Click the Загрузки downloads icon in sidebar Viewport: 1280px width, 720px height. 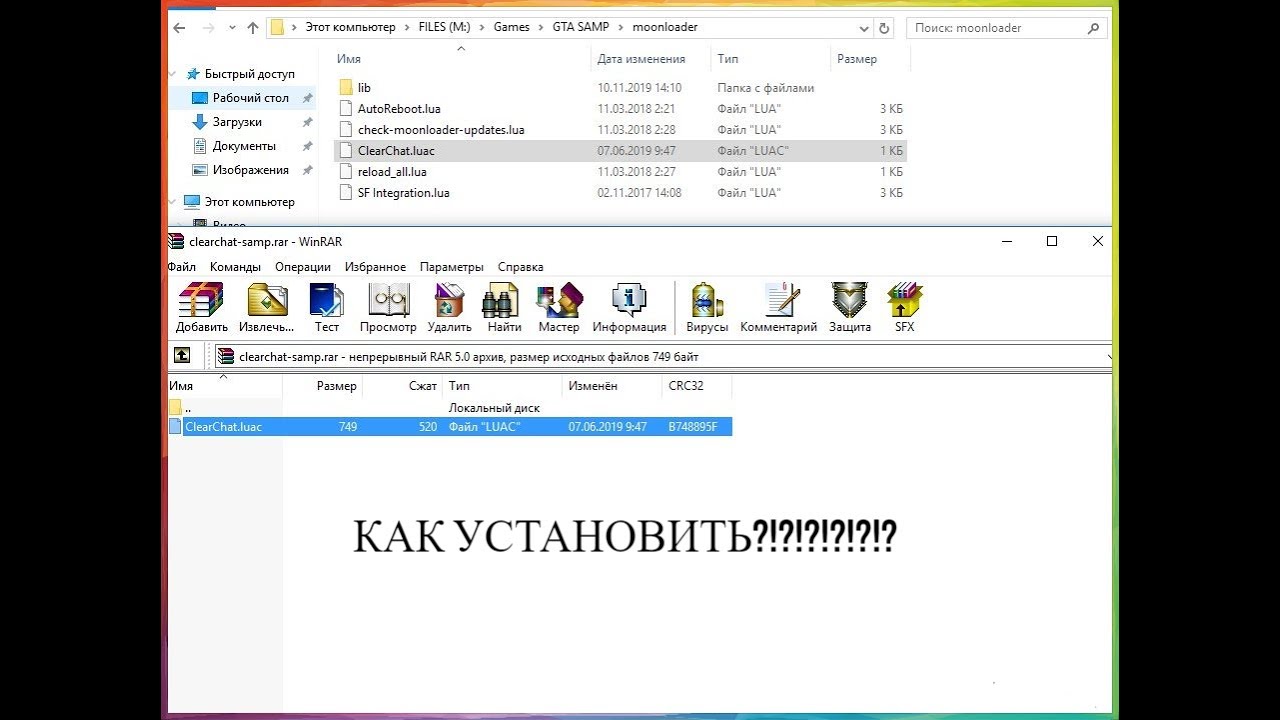[199, 122]
